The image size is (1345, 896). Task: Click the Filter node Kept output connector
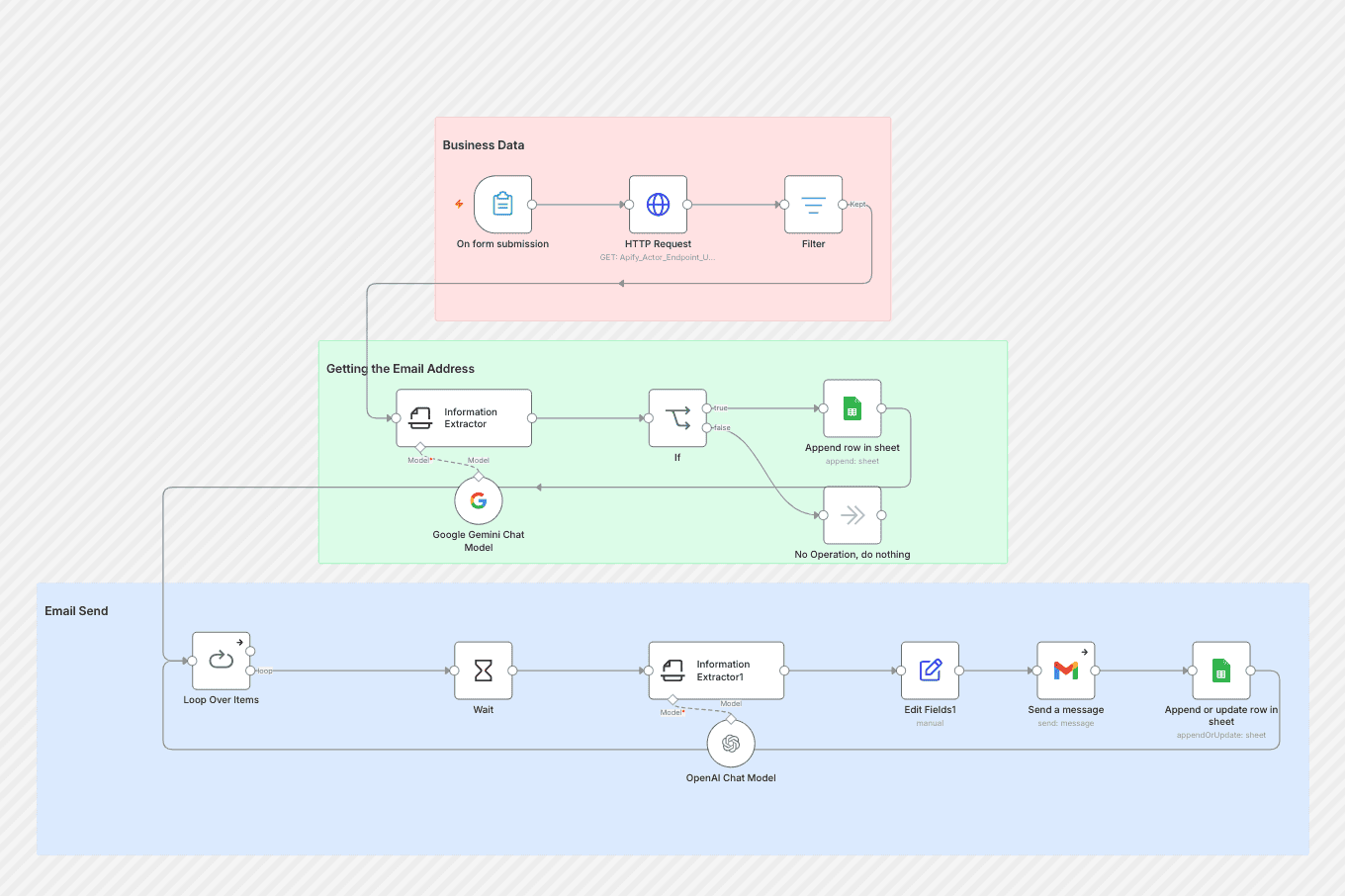[x=843, y=205]
